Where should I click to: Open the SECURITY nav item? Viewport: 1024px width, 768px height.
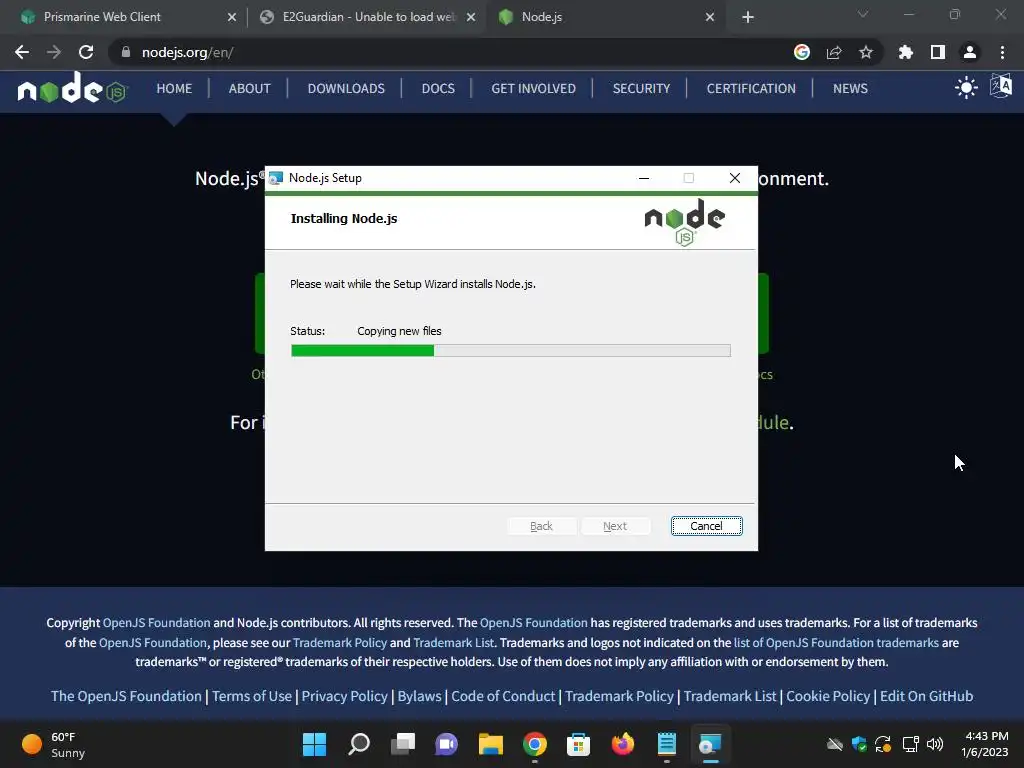point(641,88)
